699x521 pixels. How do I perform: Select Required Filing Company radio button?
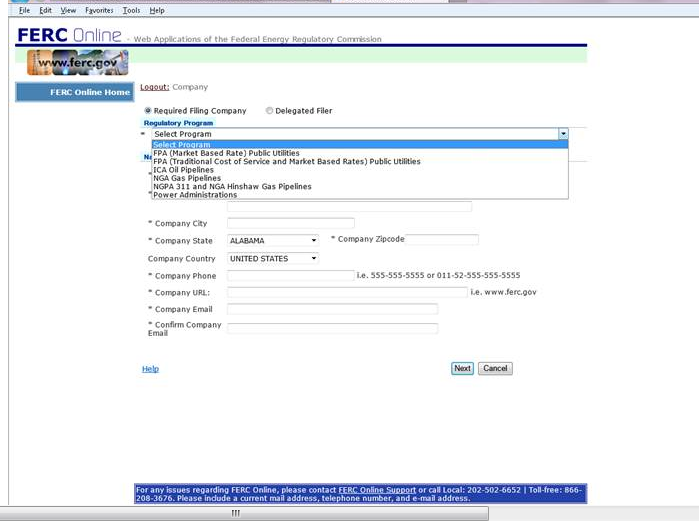(x=148, y=111)
